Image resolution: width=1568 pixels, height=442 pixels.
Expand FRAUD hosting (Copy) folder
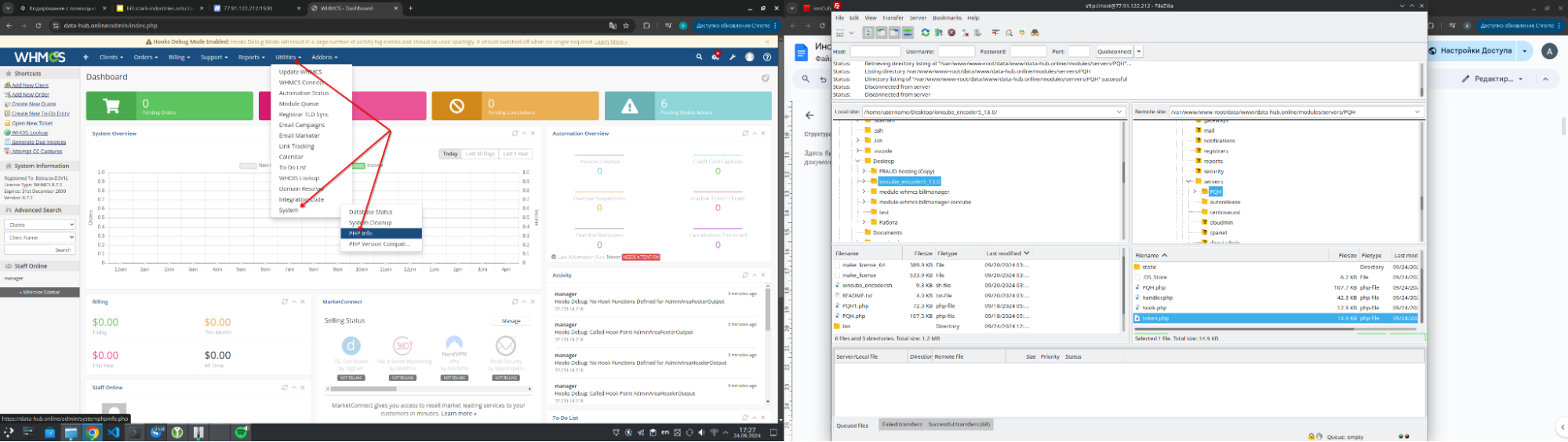coord(864,171)
